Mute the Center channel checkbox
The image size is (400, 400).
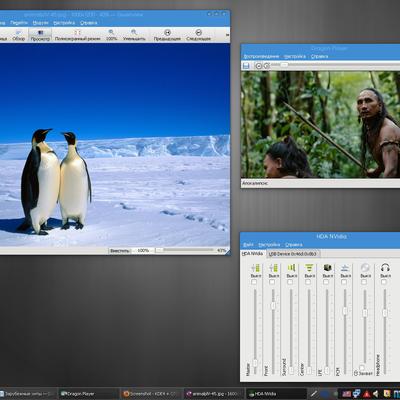pyautogui.click(x=308, y=282)
